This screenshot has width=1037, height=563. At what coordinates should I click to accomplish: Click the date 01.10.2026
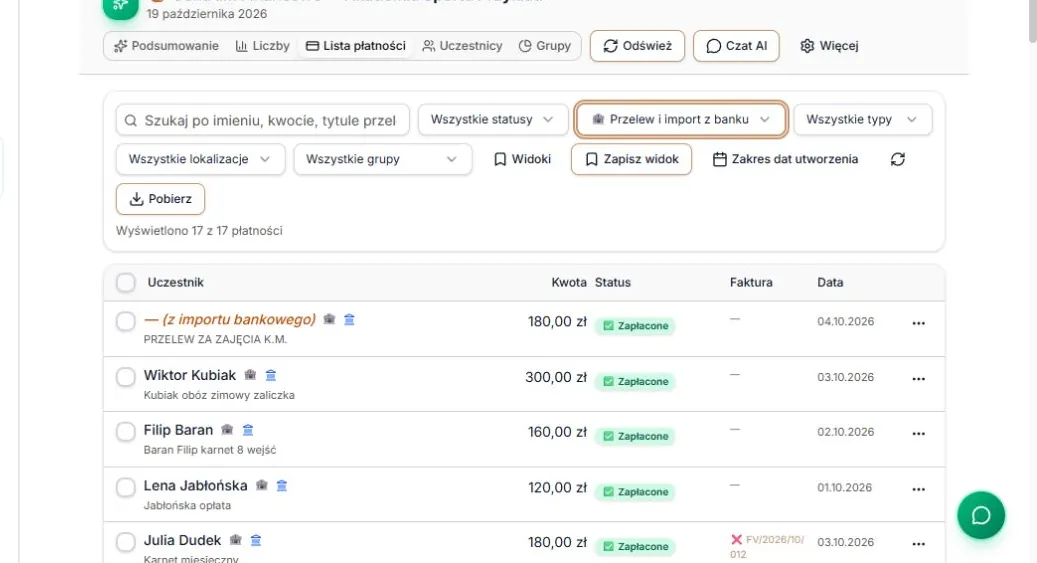point(845,488)
